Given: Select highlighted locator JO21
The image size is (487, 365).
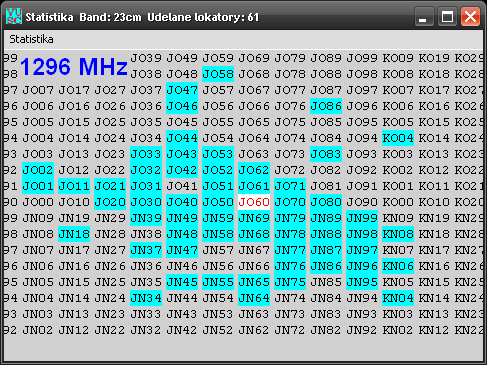Looking at the screenshot, I should point(110,186).
